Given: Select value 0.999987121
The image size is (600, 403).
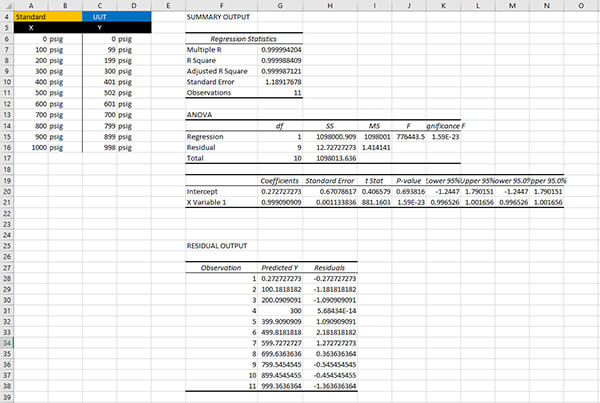Looking at the screenshot, I should [x=281, y=71].
